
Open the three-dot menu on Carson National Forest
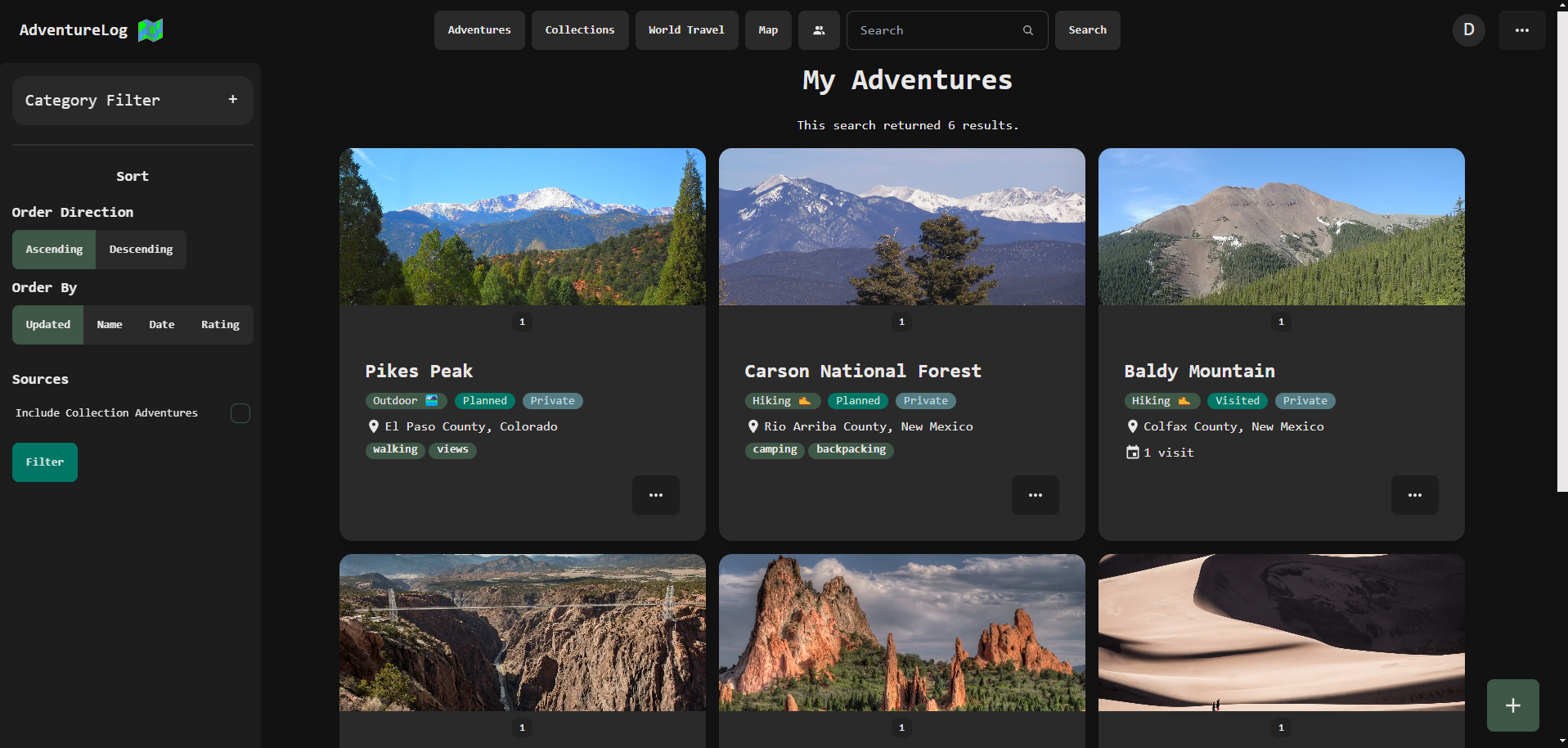click(x=1035, y=494)
